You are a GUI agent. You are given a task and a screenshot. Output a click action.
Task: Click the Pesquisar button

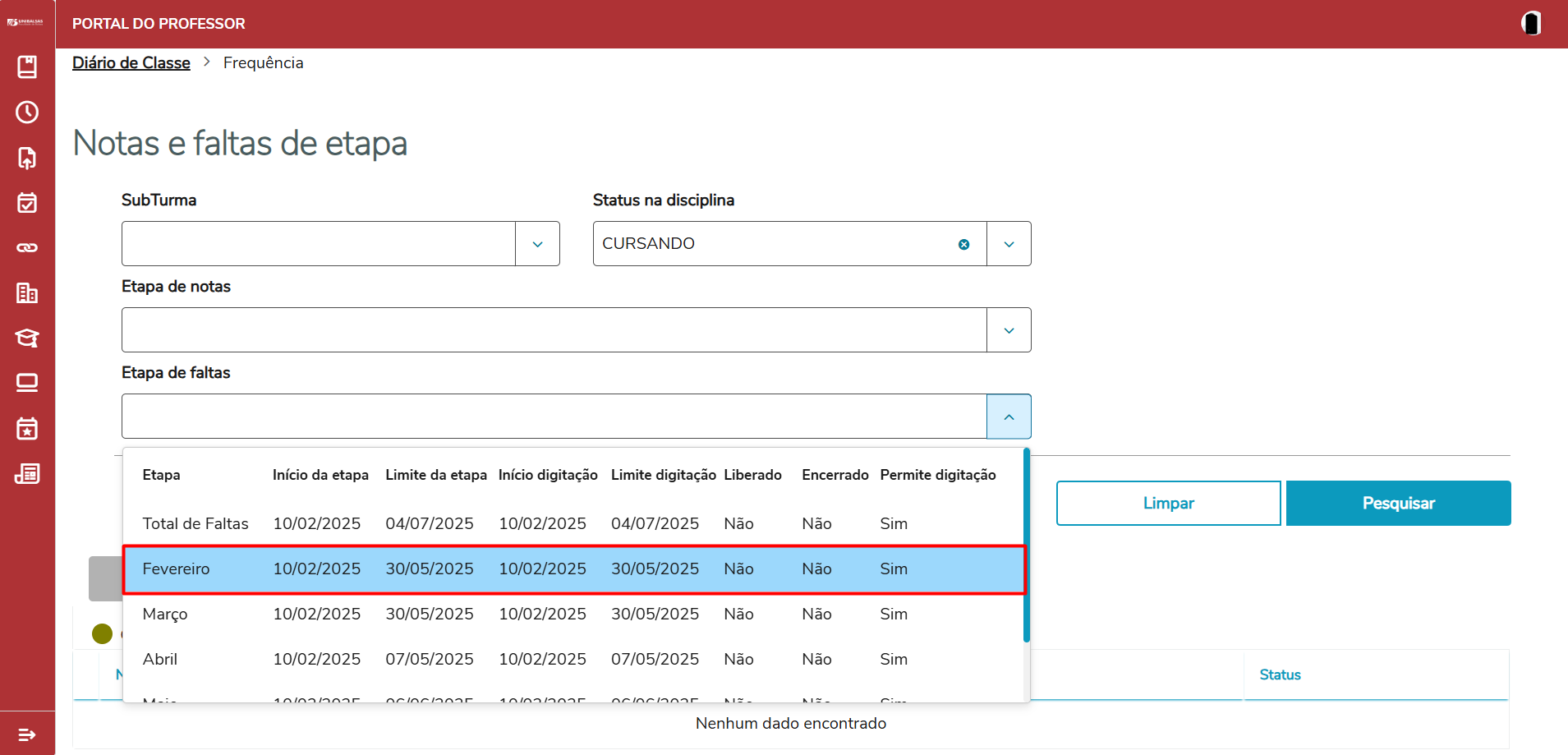(x=1398, y=503)
